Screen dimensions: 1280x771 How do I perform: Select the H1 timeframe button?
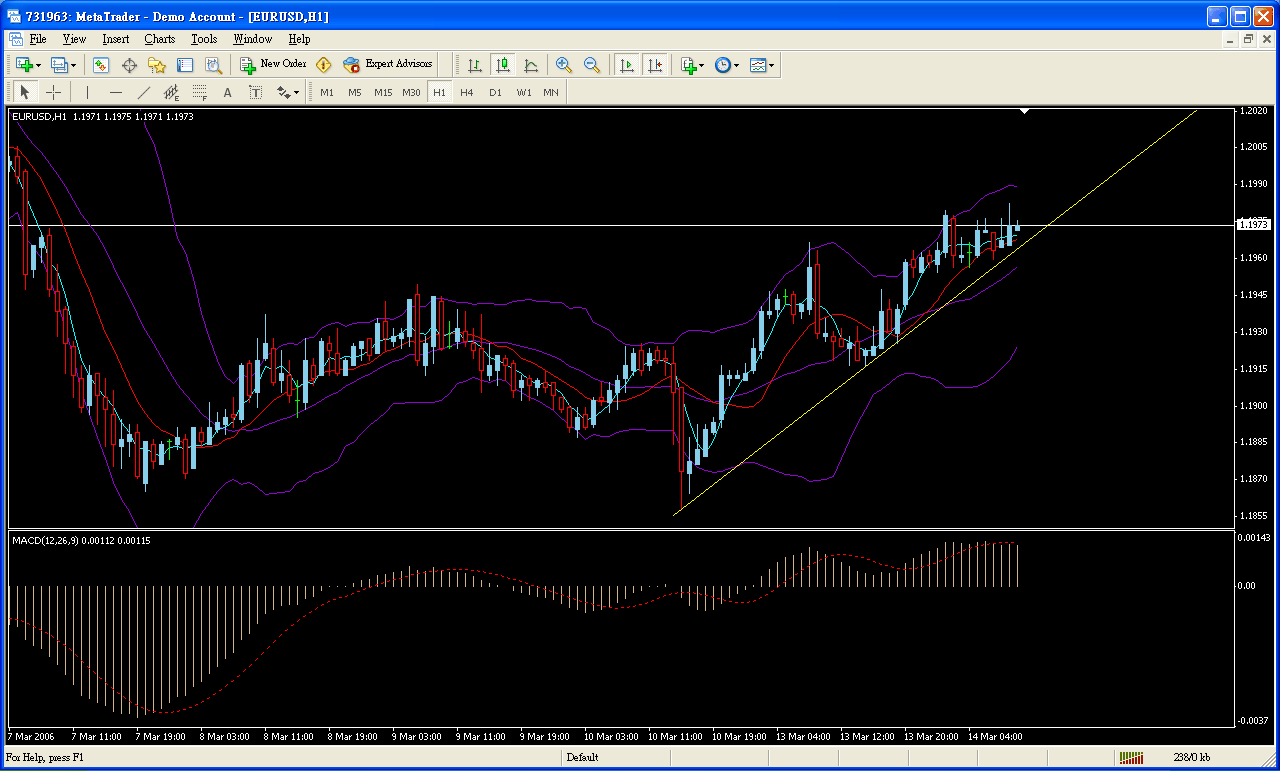pos(439,92)
